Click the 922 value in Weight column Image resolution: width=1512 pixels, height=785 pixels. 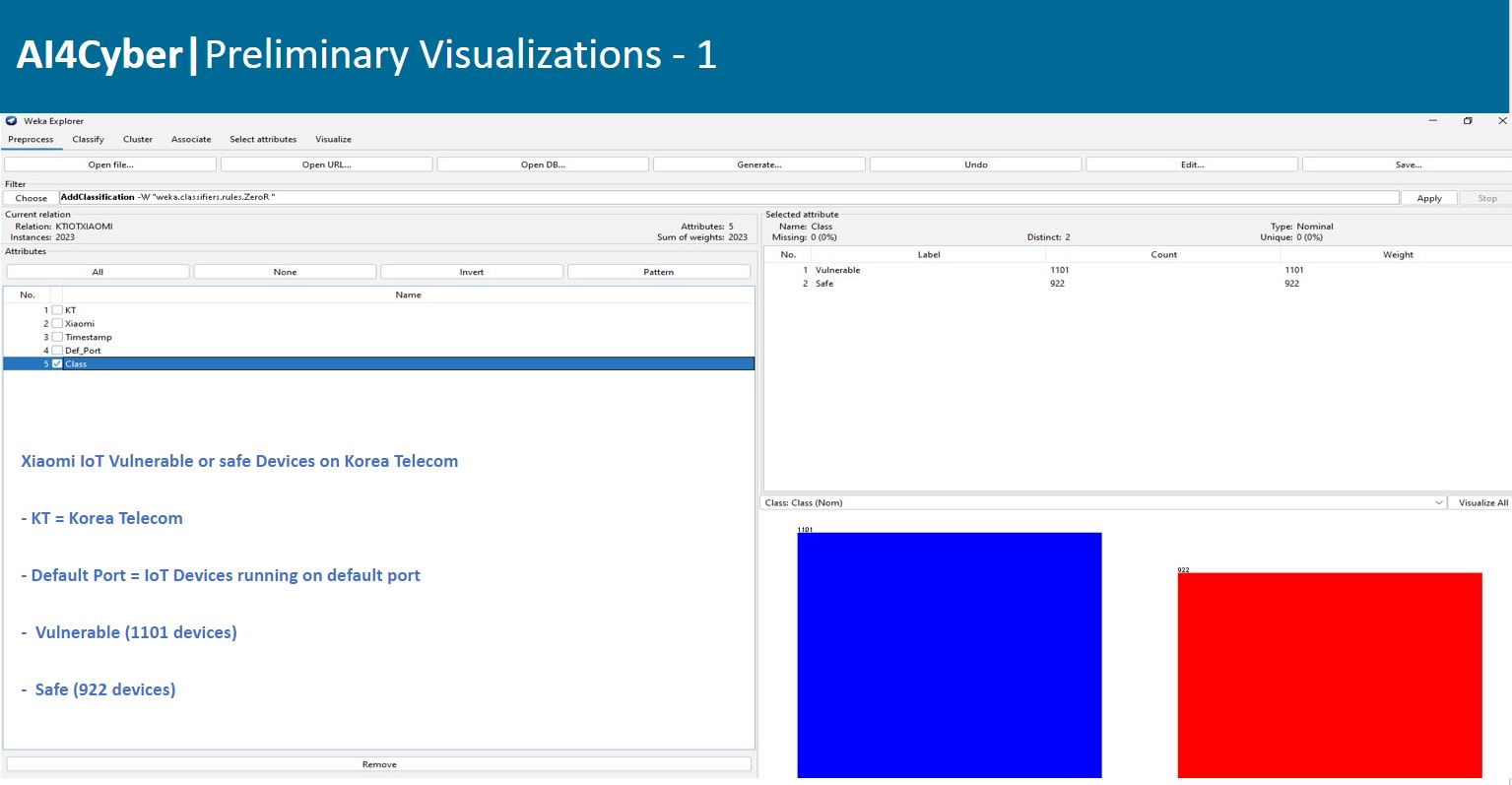(1291, 284)
